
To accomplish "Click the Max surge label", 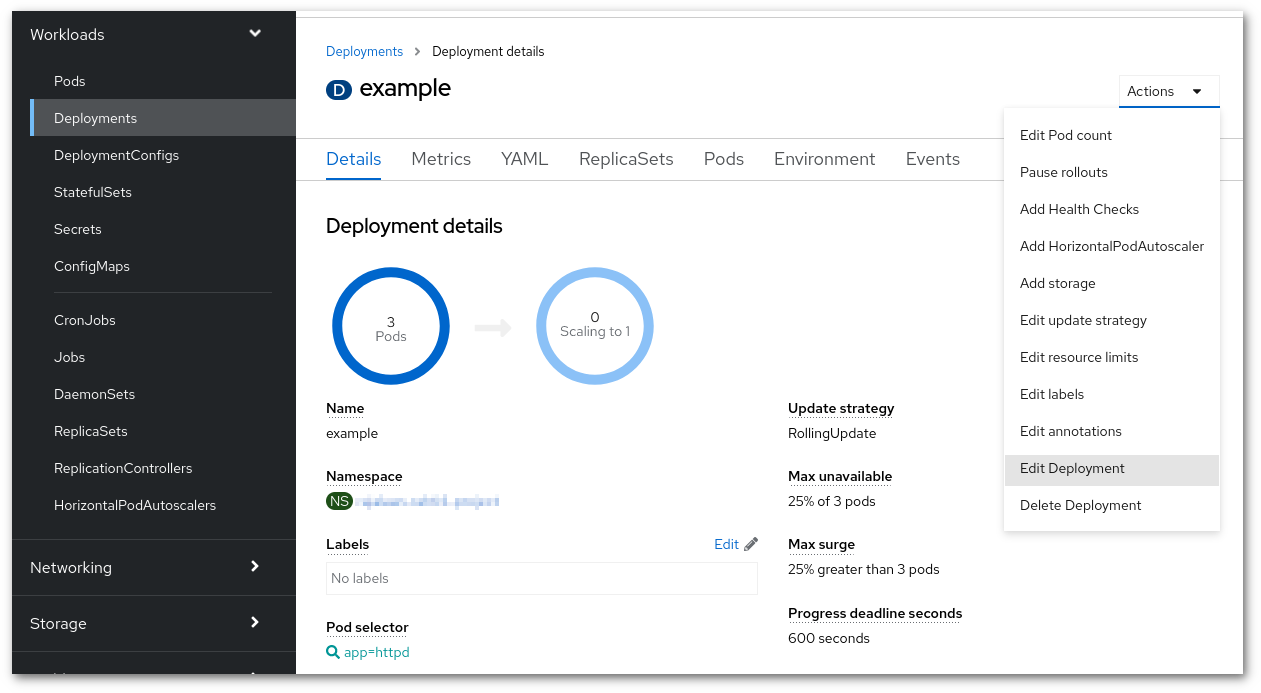I will [821, 544].
